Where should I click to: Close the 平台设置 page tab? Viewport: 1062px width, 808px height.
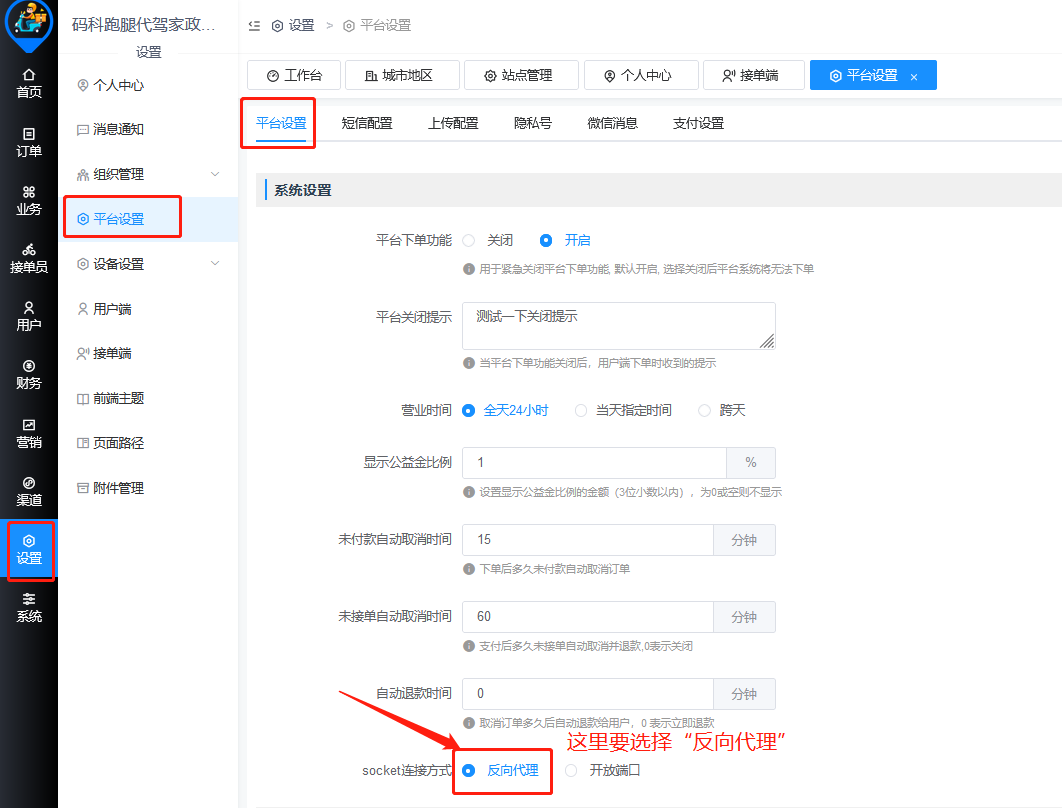coord(914,77)
